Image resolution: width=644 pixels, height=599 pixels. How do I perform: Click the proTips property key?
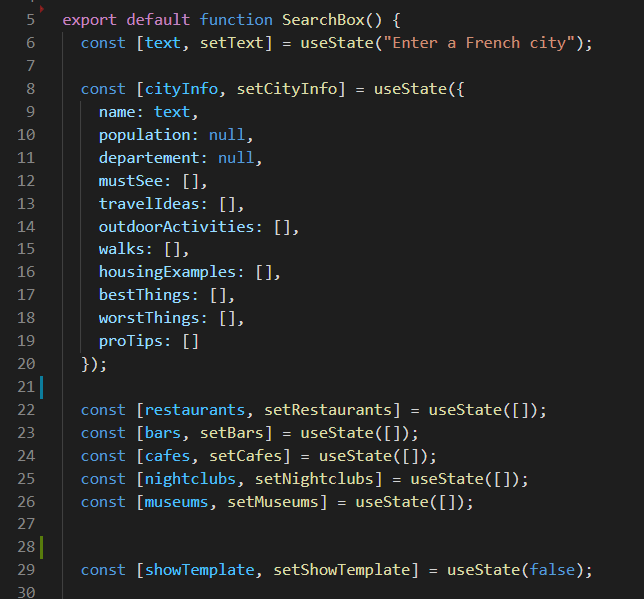coord(131,341)
